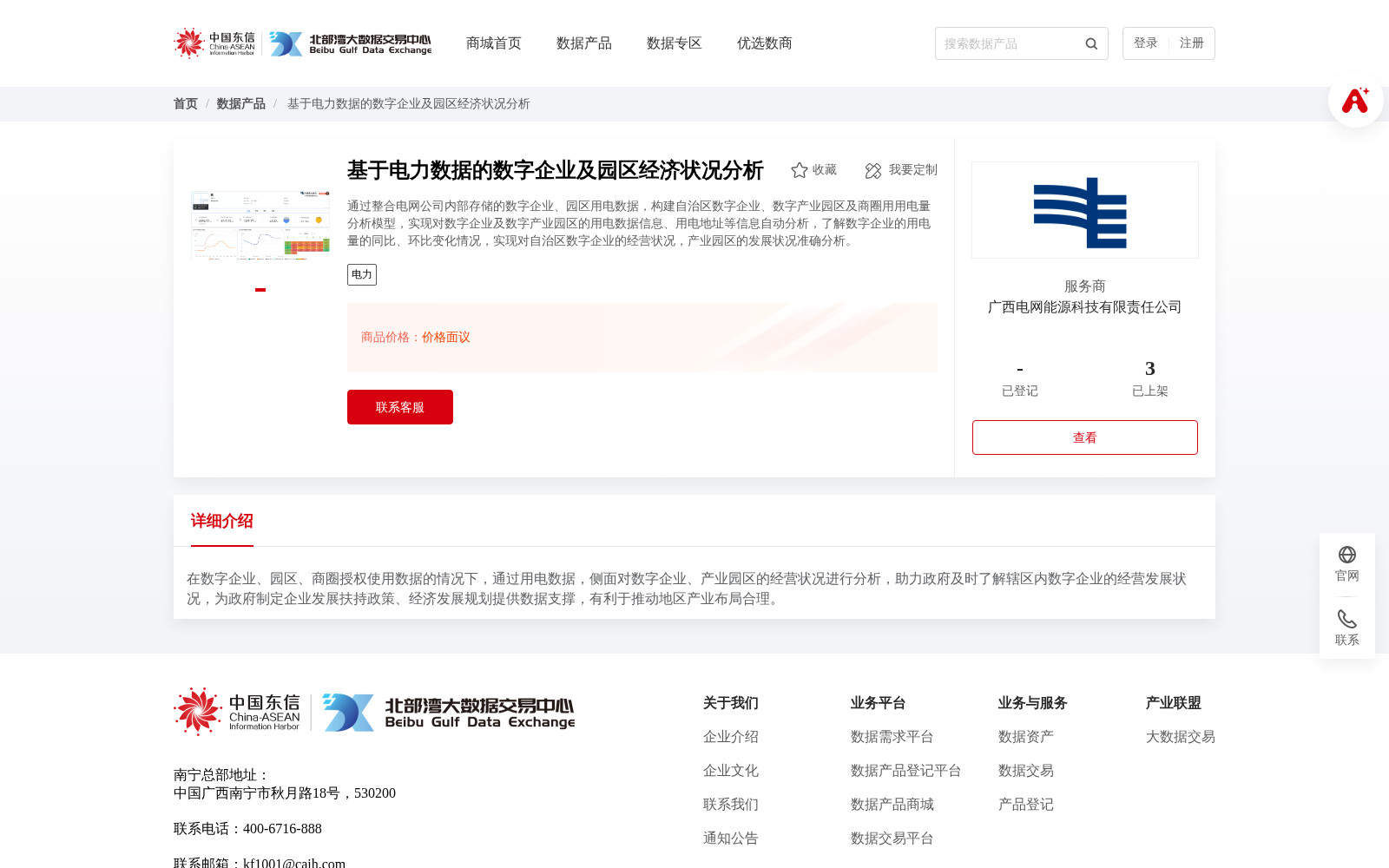Click the 数据资产 footer link
Viewport: 1389px width, 868px height.
(x=1026, y=737)
